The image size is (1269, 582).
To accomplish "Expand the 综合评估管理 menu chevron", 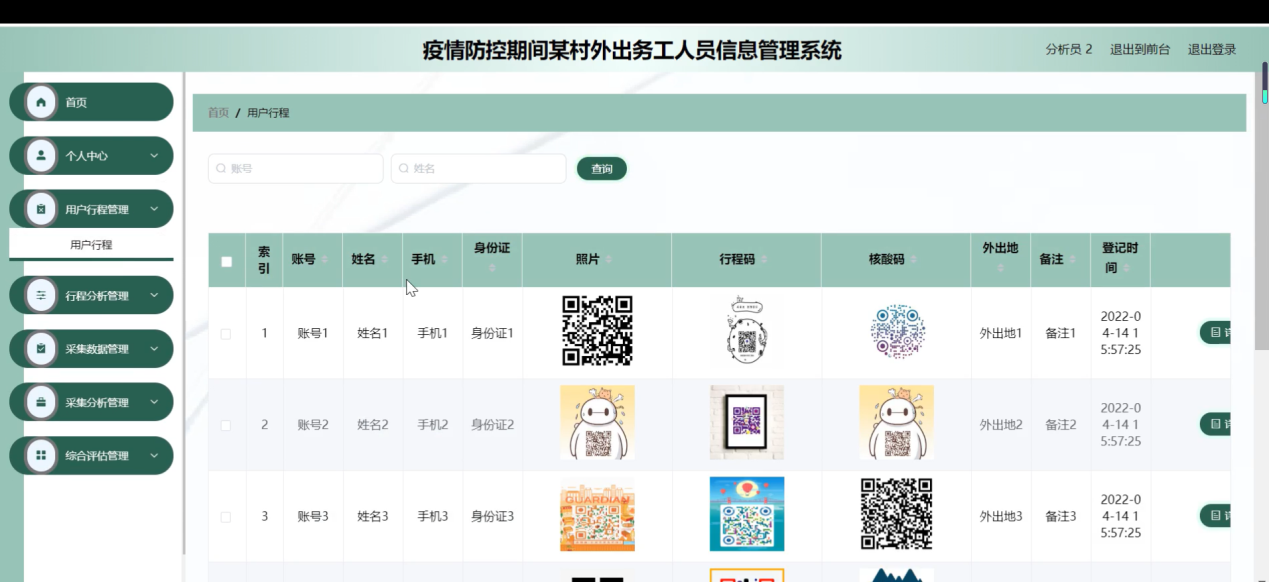I will coord(154,456).
